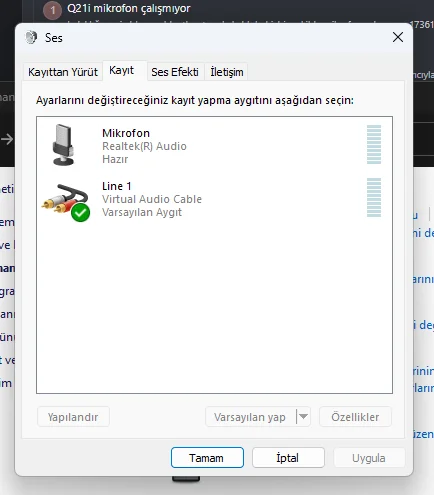Click the Hazır status text
434x495 pixels.
pos(115,159)
